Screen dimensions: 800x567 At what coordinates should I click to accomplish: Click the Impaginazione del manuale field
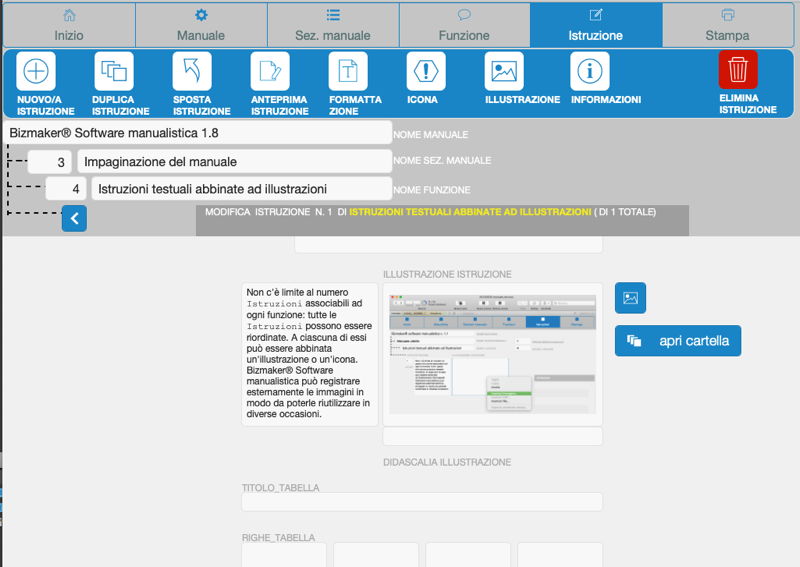tap(235, 162)
